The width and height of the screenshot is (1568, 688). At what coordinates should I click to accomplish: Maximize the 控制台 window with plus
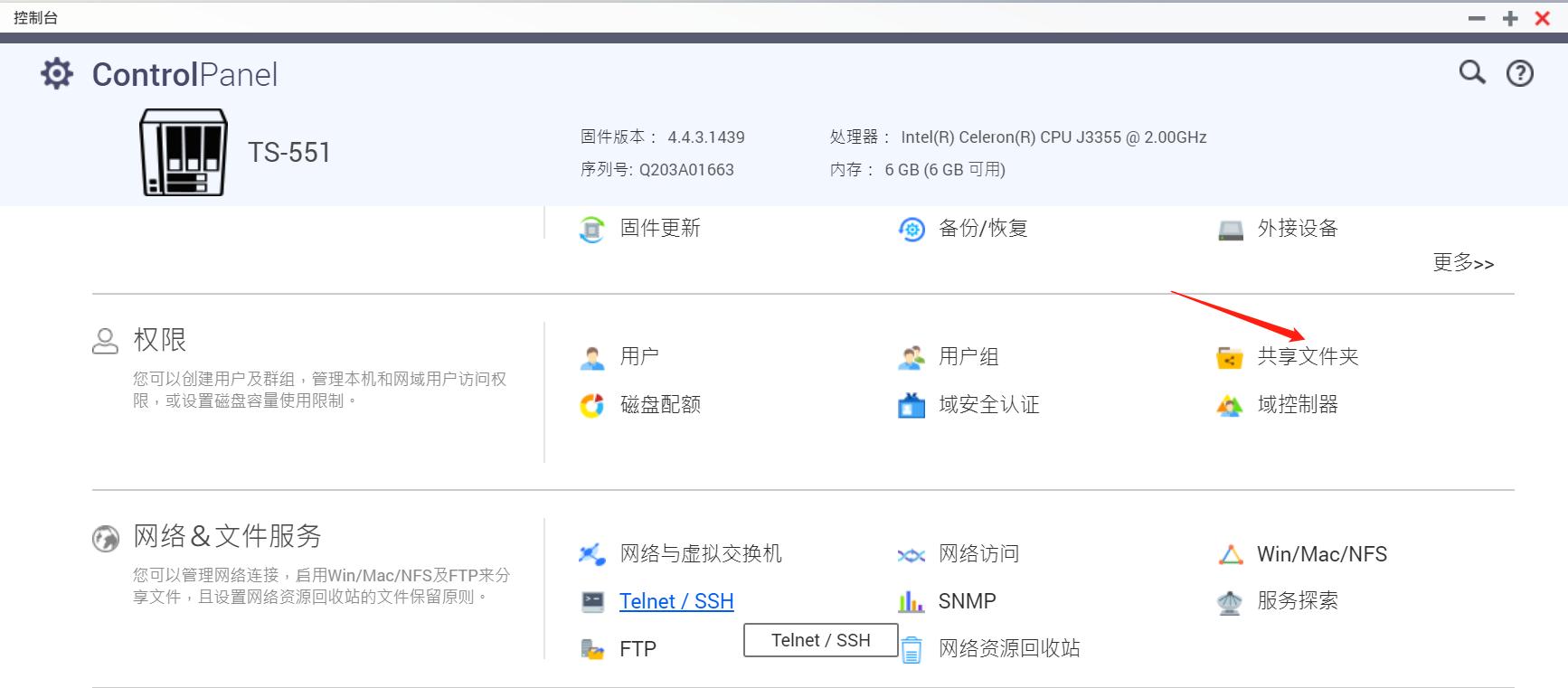tap(1510, 18)
